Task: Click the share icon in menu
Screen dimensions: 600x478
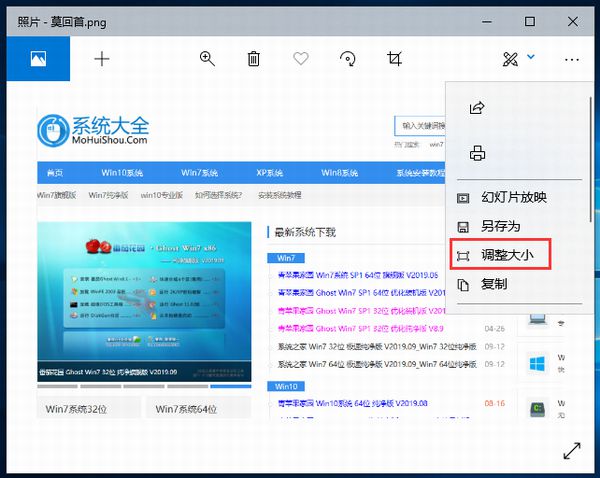Action: (x=477, y=108)
